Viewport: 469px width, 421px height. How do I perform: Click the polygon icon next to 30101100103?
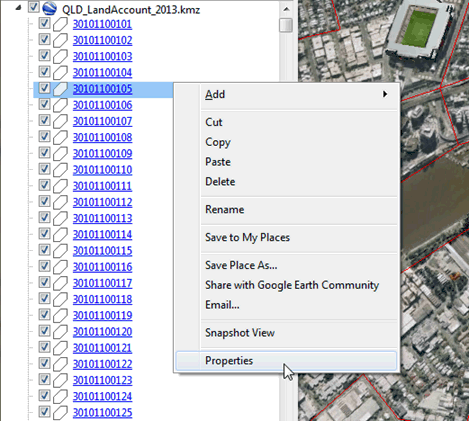pyautogui.click(x=60, y=57)
